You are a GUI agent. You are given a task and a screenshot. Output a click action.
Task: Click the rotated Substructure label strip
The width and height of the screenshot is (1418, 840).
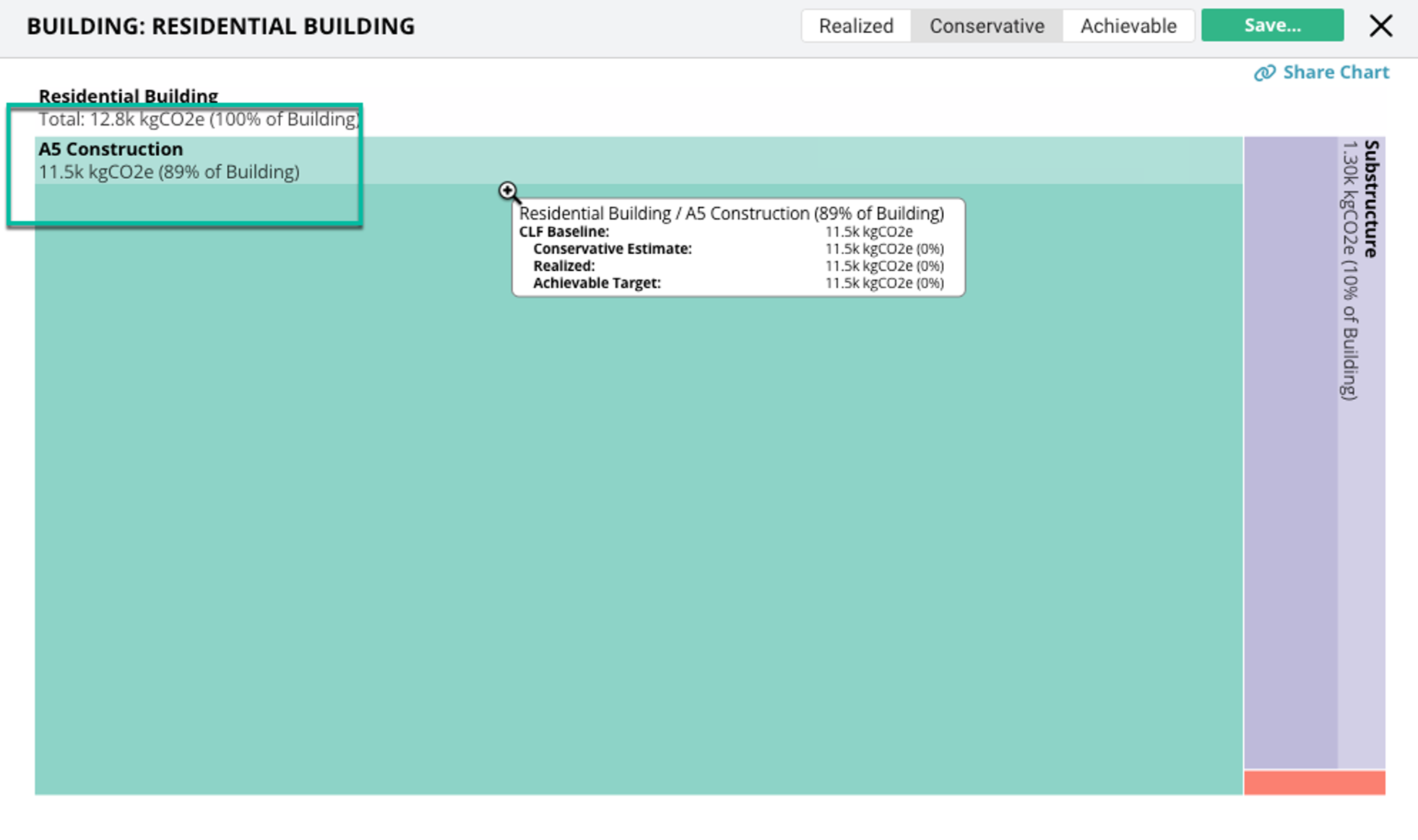(x=1371, y=199)
